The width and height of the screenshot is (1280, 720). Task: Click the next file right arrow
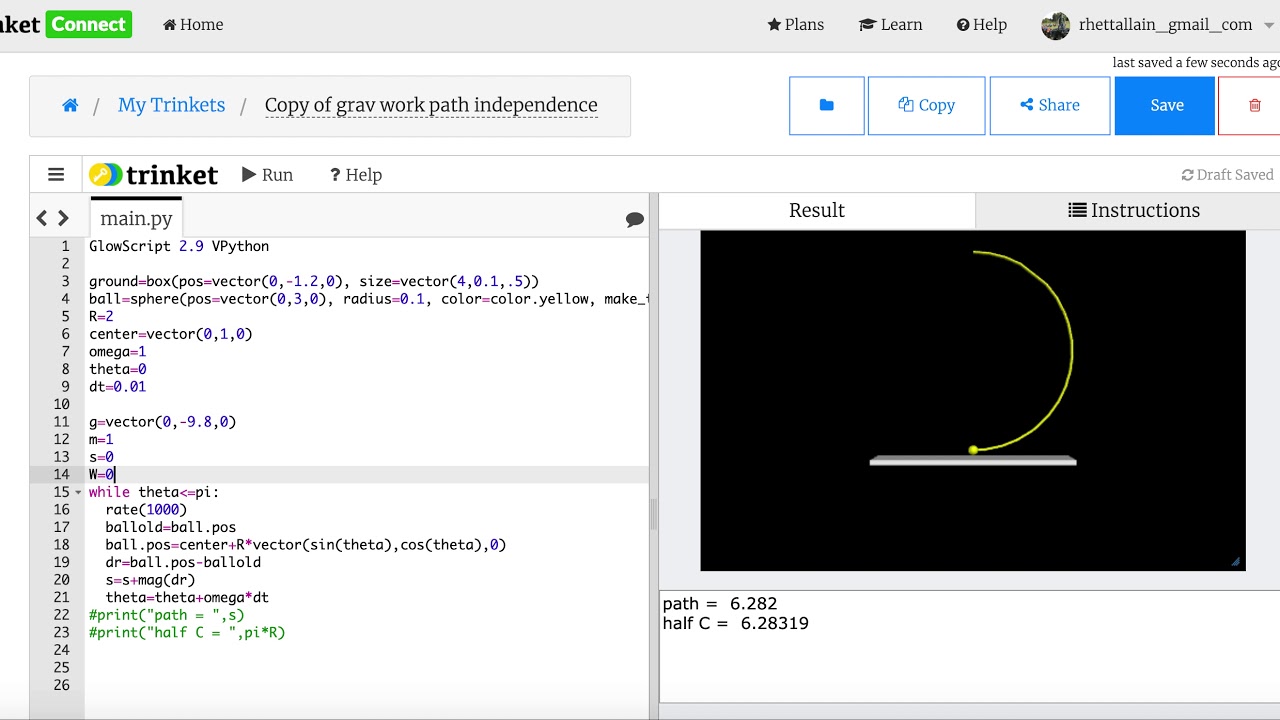point(63,218)
